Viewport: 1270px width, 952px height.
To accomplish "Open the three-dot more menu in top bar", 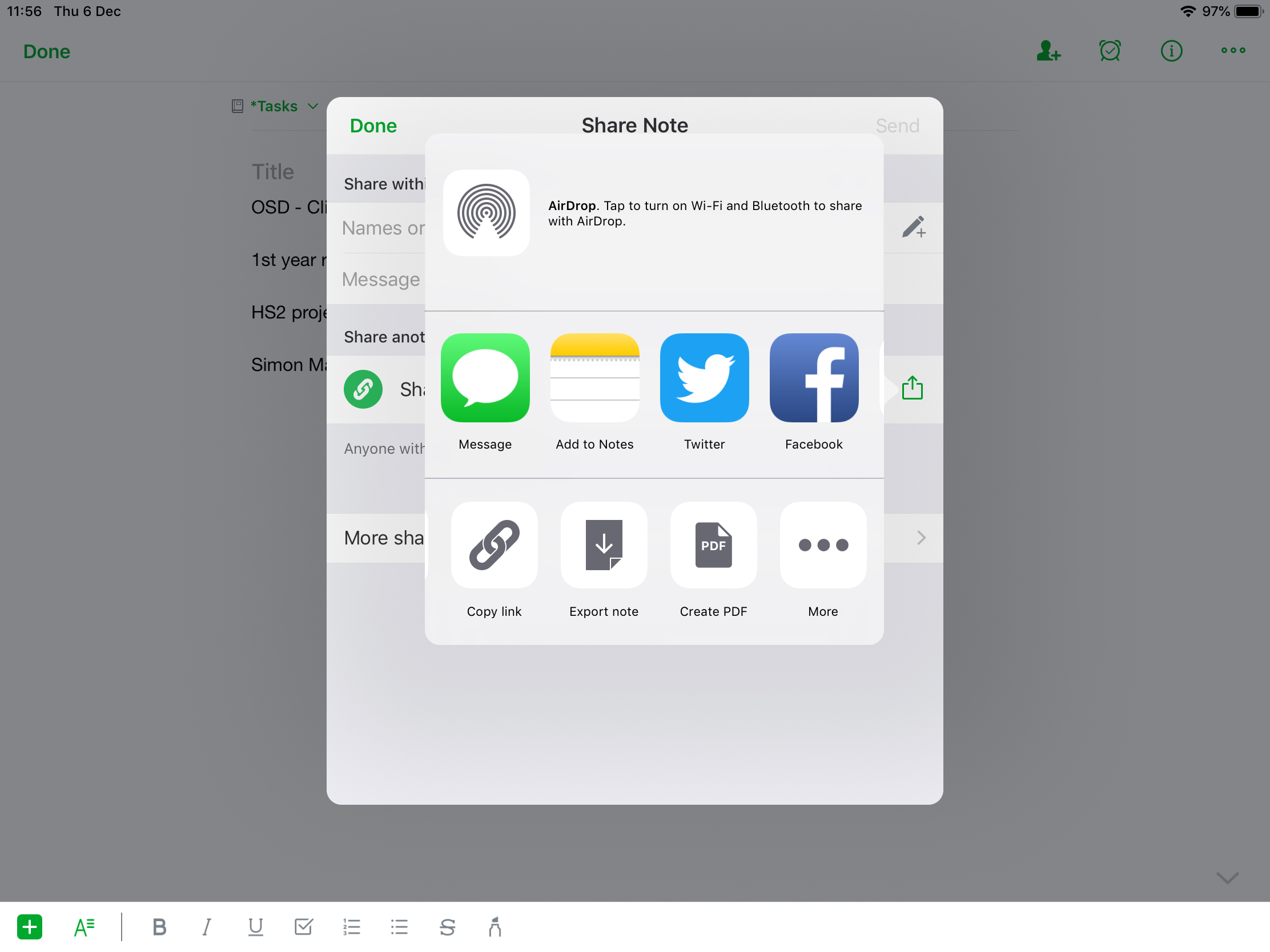I will click(1233, 50).
